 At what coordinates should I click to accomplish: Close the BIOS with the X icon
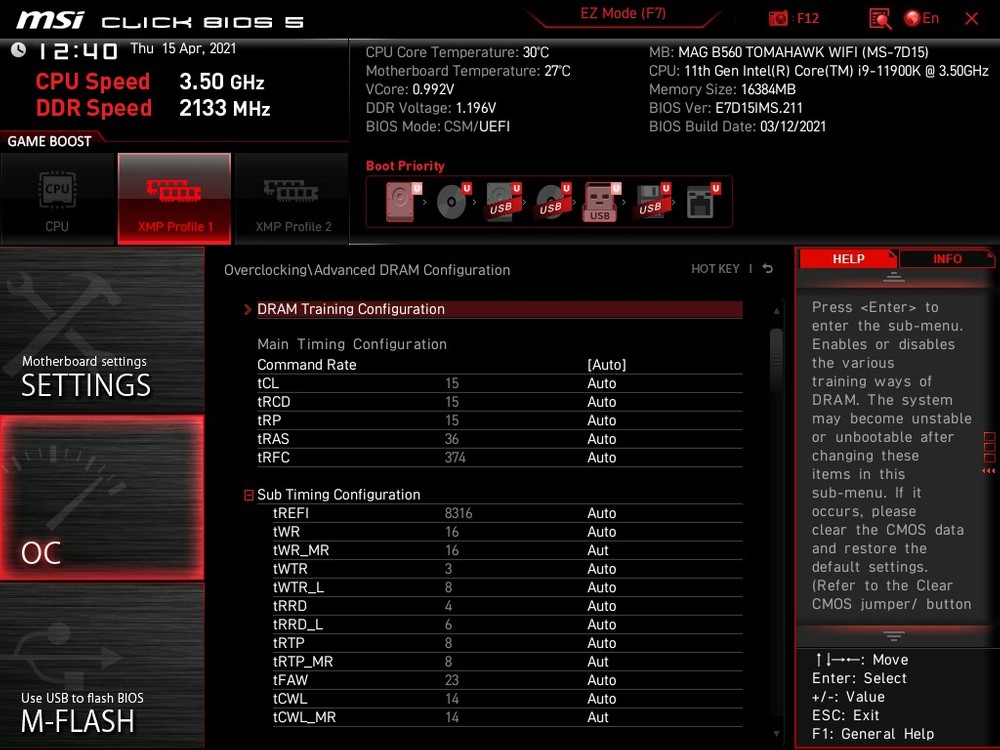[971, 18]
